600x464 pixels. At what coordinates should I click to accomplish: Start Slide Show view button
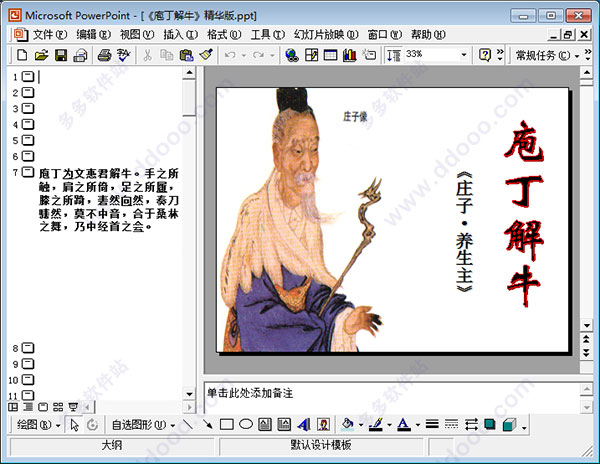73,407
